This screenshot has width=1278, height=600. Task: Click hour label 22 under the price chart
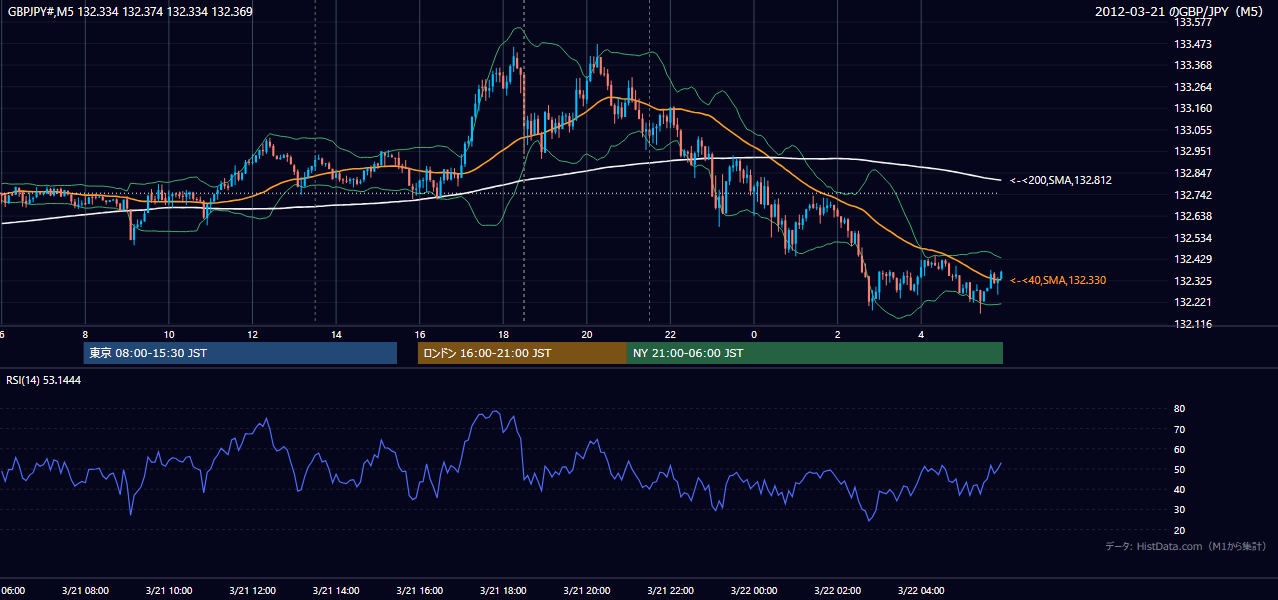tap(670, 334)
